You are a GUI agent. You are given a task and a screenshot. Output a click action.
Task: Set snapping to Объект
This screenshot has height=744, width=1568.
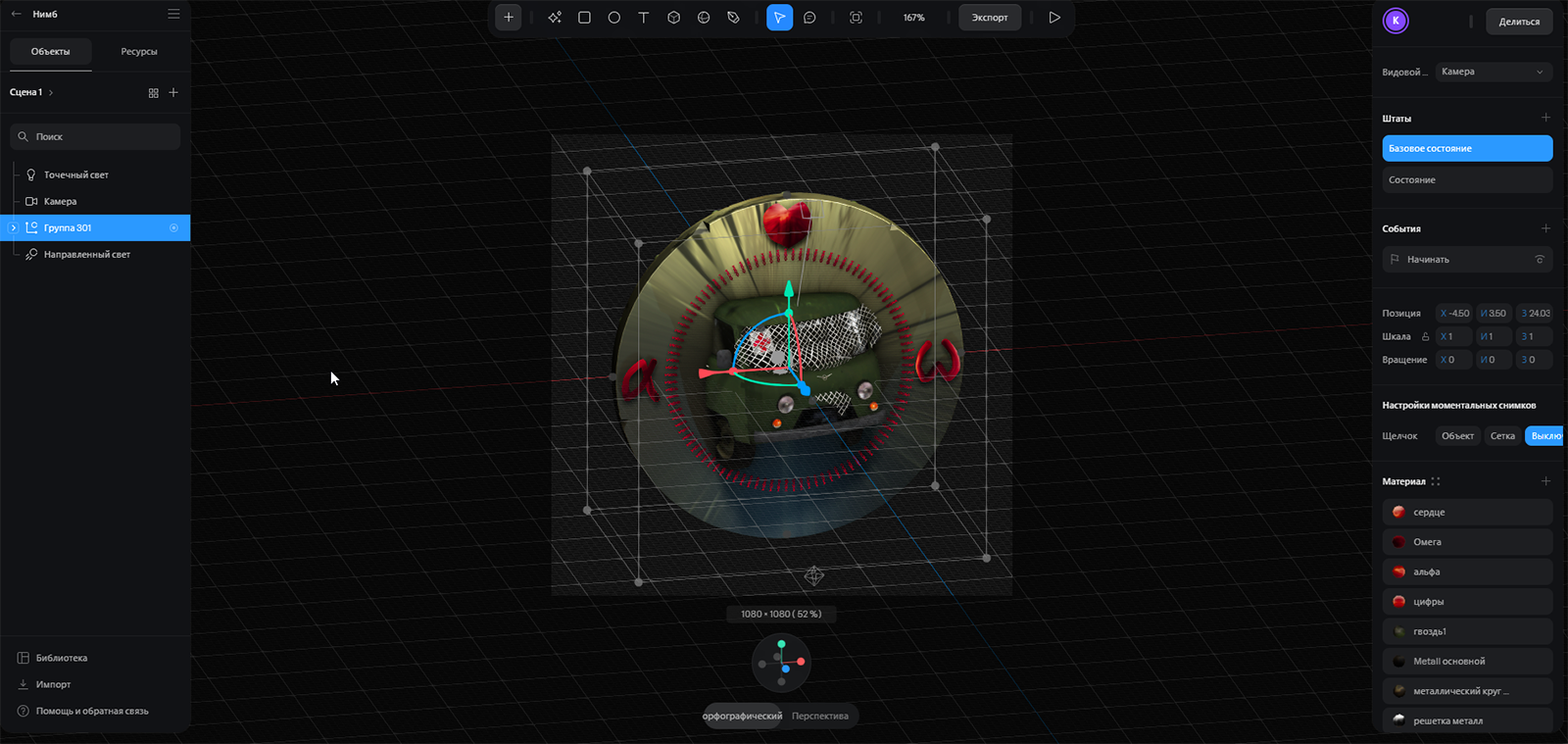1457,436
